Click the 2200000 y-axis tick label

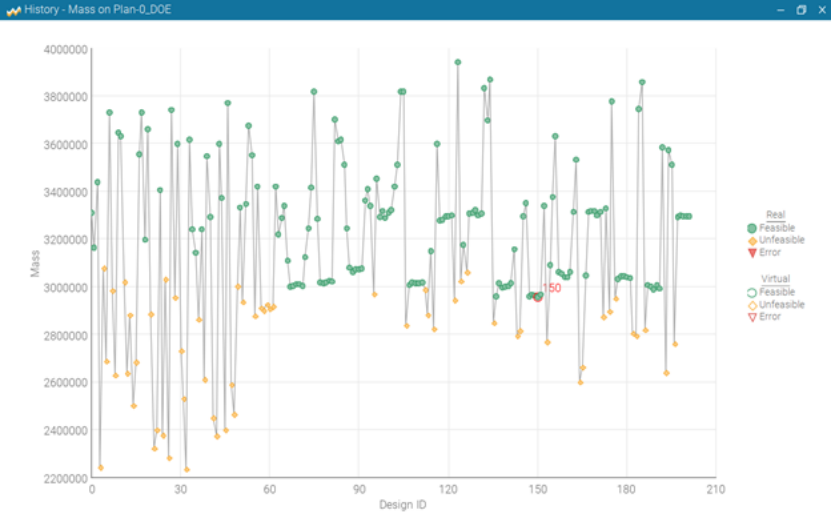66,478
